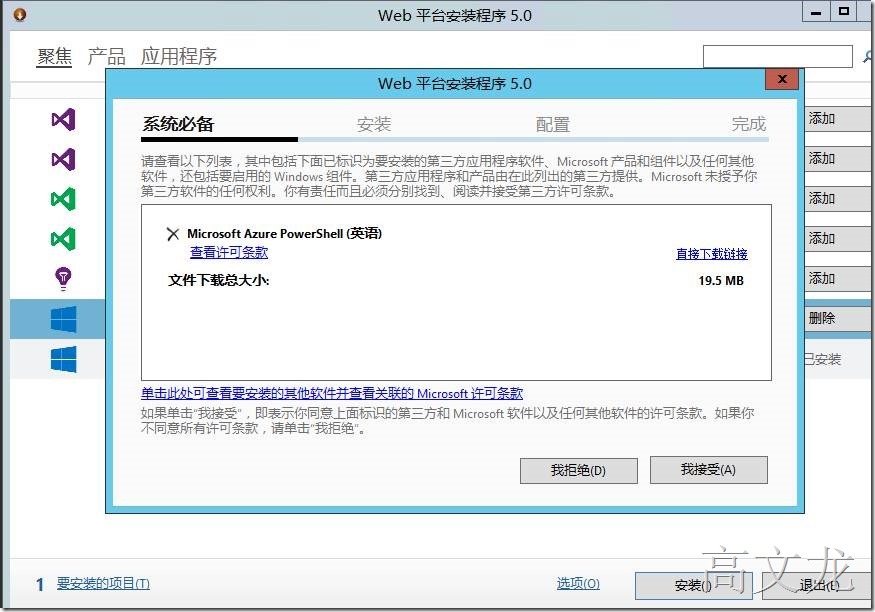Click the 退出 button at bottom
875x612 pixels.
(x=818, y=585)
